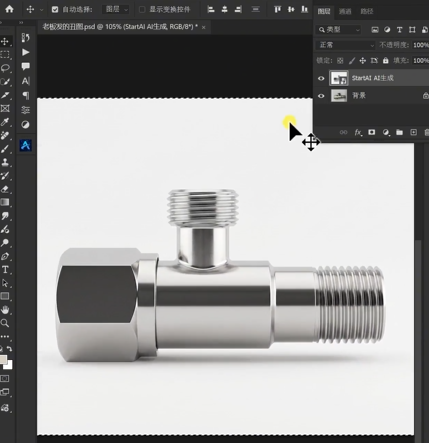The height and width of the screenshot is (443, 429).
Task: Hide the 背景 layer
Action: 321,96
